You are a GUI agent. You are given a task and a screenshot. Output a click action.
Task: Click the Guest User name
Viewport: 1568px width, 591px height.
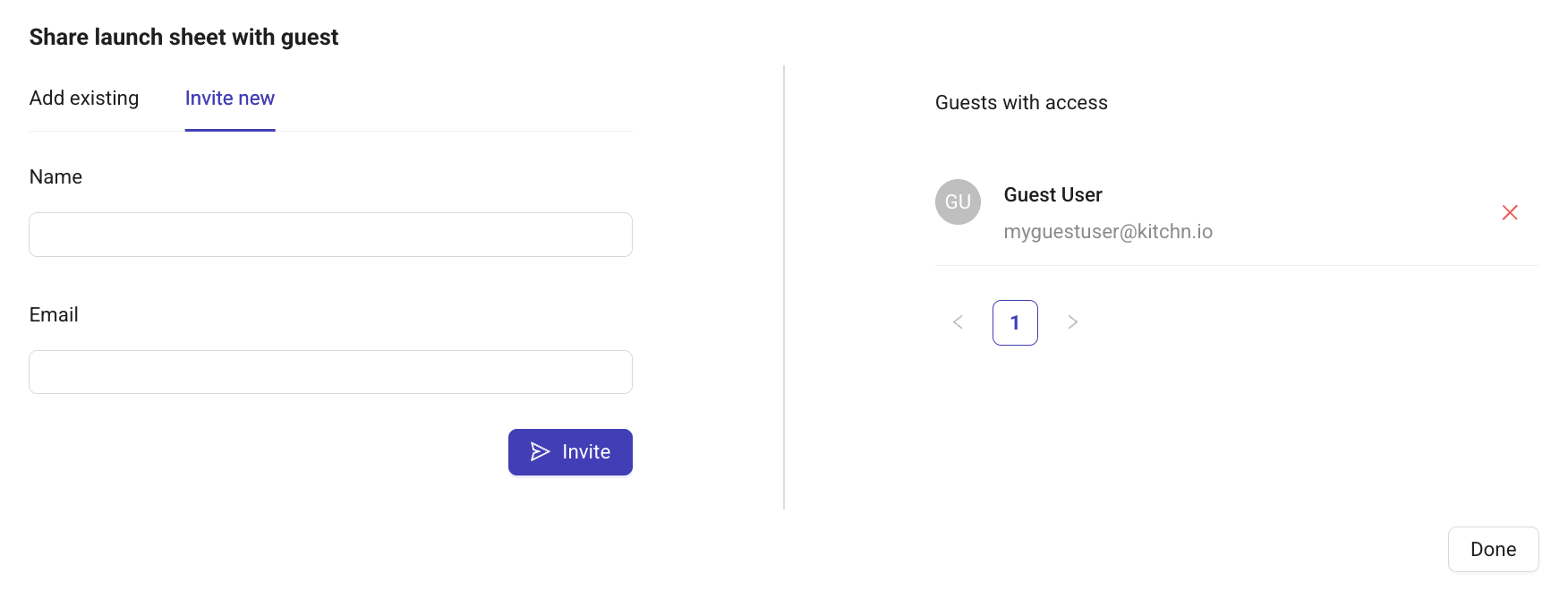[x=1052, y=195]
